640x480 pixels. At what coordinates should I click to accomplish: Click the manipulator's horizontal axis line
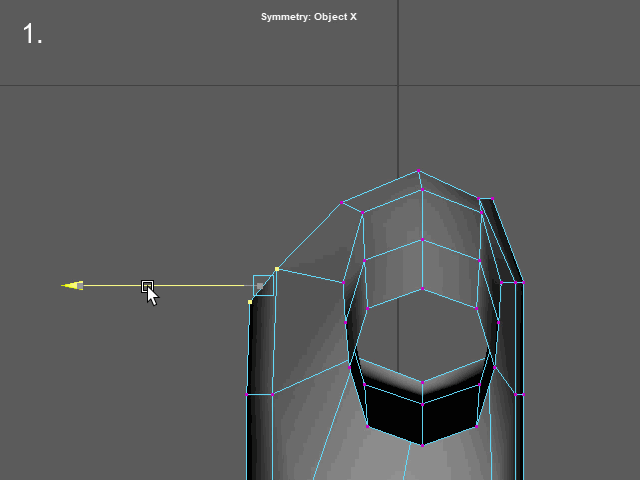tap(200, 286)
